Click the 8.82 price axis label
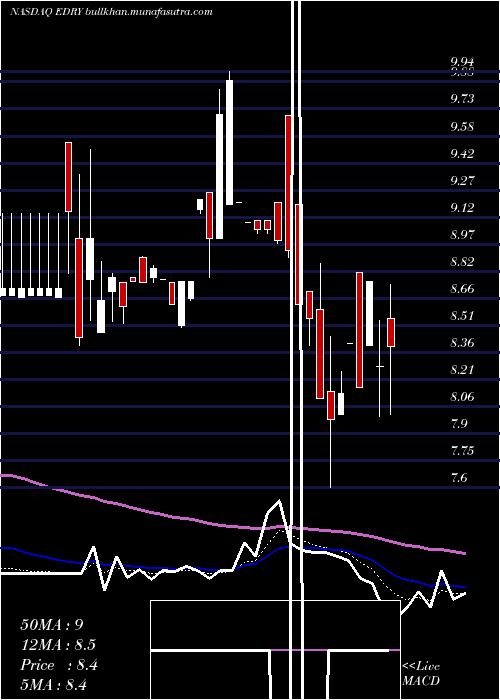The height and width of the screenshot is (700, 500). (462, 261)
